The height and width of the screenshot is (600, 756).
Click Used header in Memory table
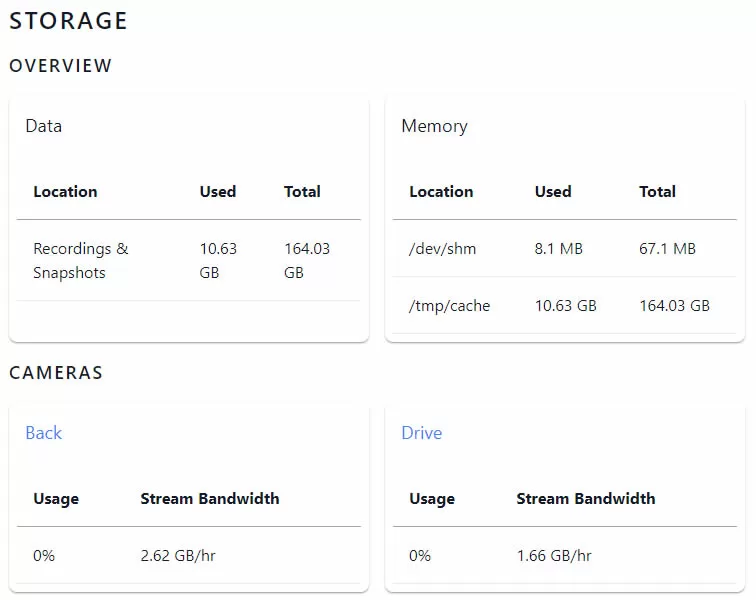click(553, 191)
